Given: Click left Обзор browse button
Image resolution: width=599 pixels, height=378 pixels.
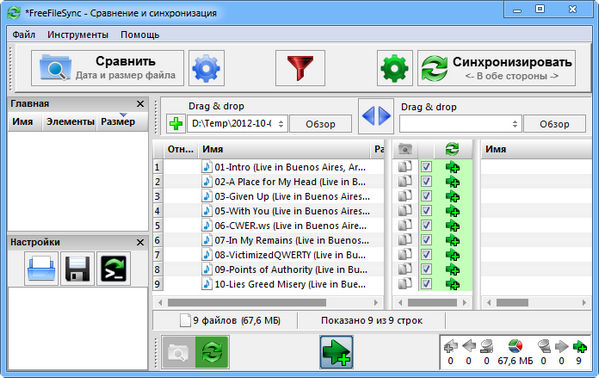Looking at the screenshot, I should (321, 124).
